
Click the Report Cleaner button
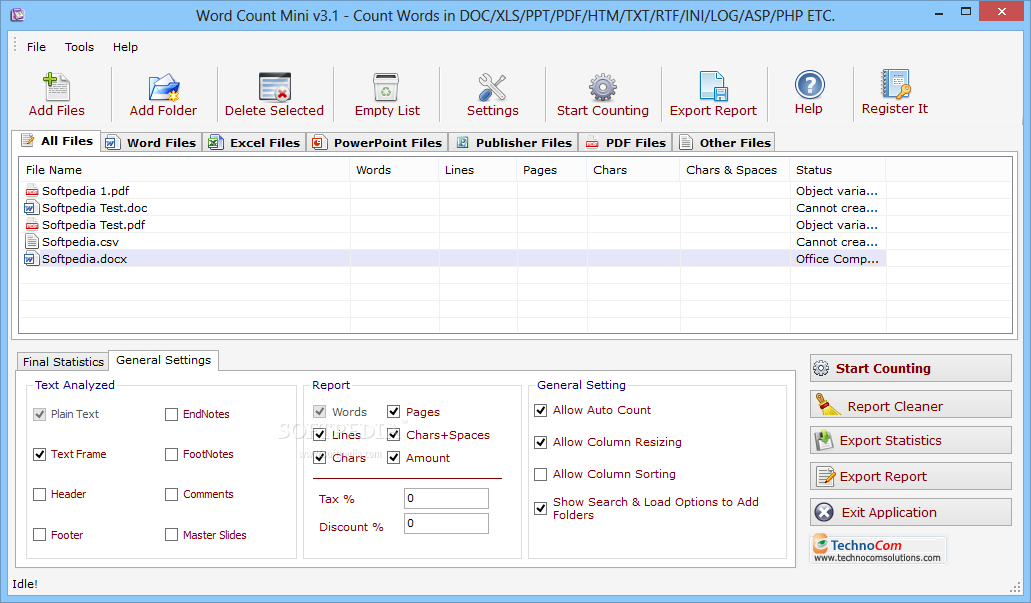point(911,404)
